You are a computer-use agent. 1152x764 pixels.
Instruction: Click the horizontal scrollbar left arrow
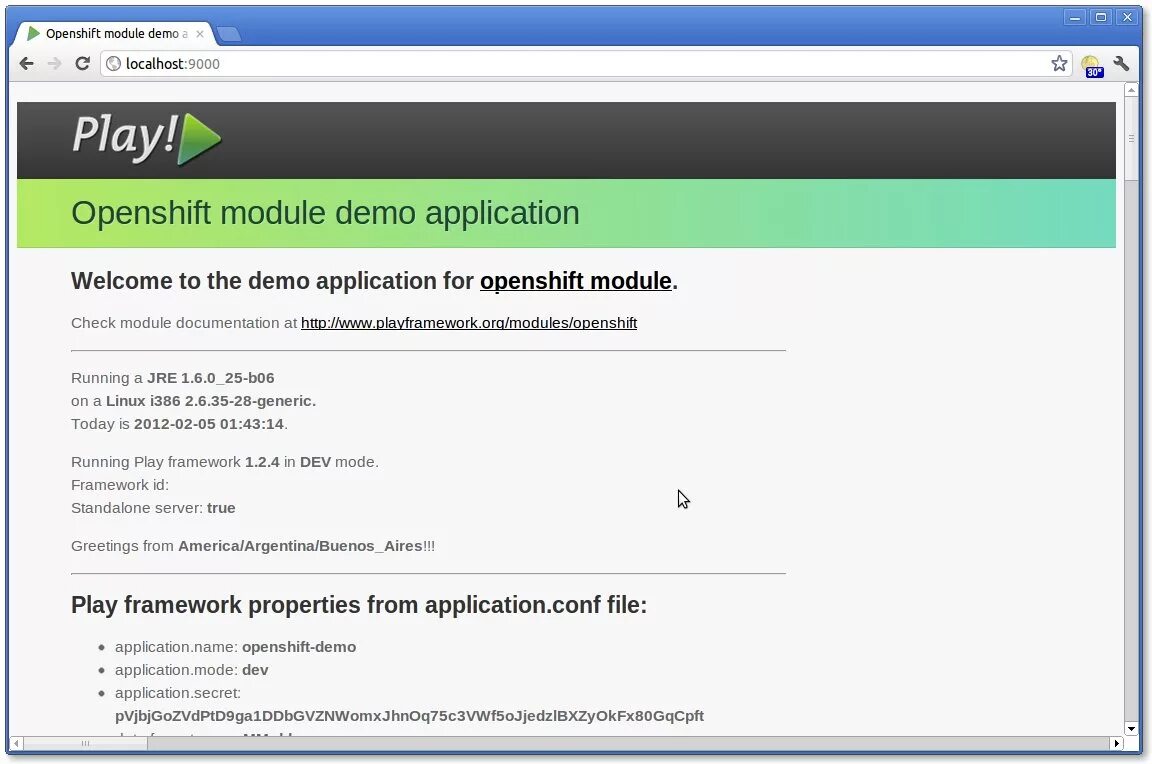[x=16, y=743]
